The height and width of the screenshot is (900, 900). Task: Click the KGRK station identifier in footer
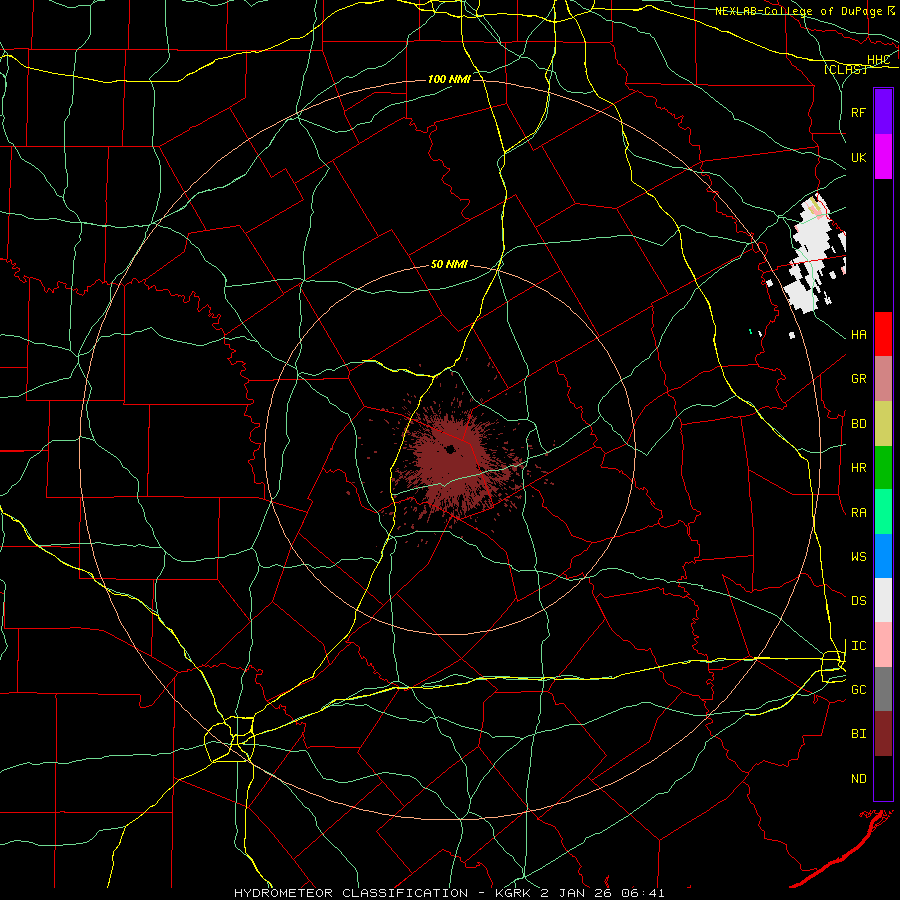(x=515, y=893)
